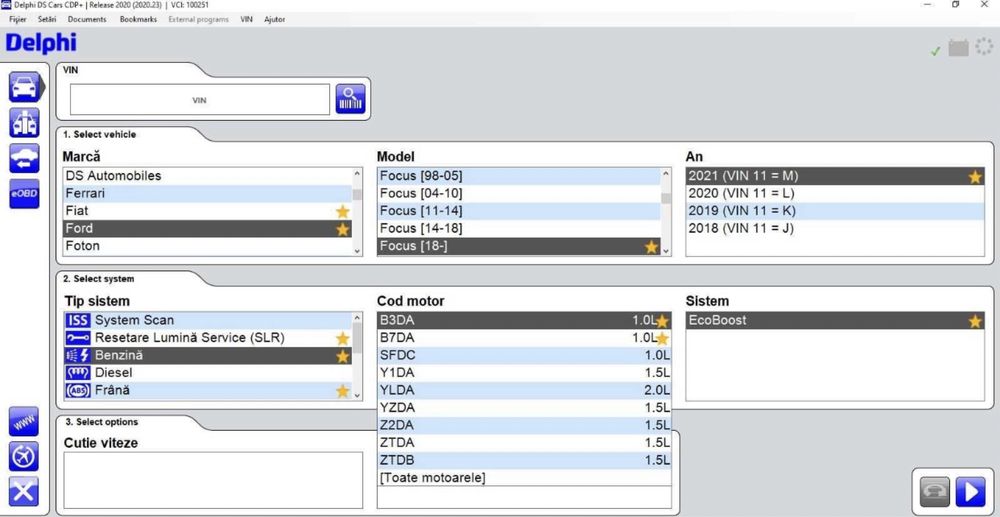Click Model list scrollbar down arrow

tap(666, 251)
